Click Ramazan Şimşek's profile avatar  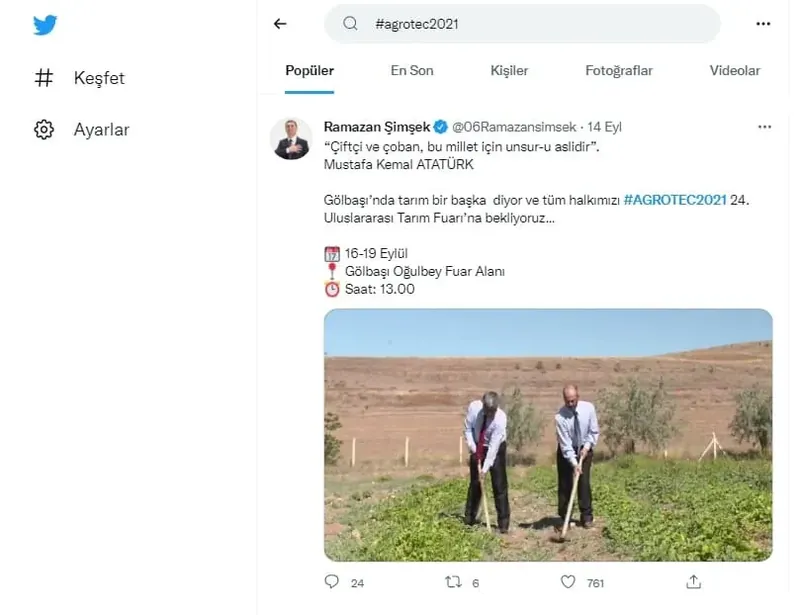coord(291,138)
